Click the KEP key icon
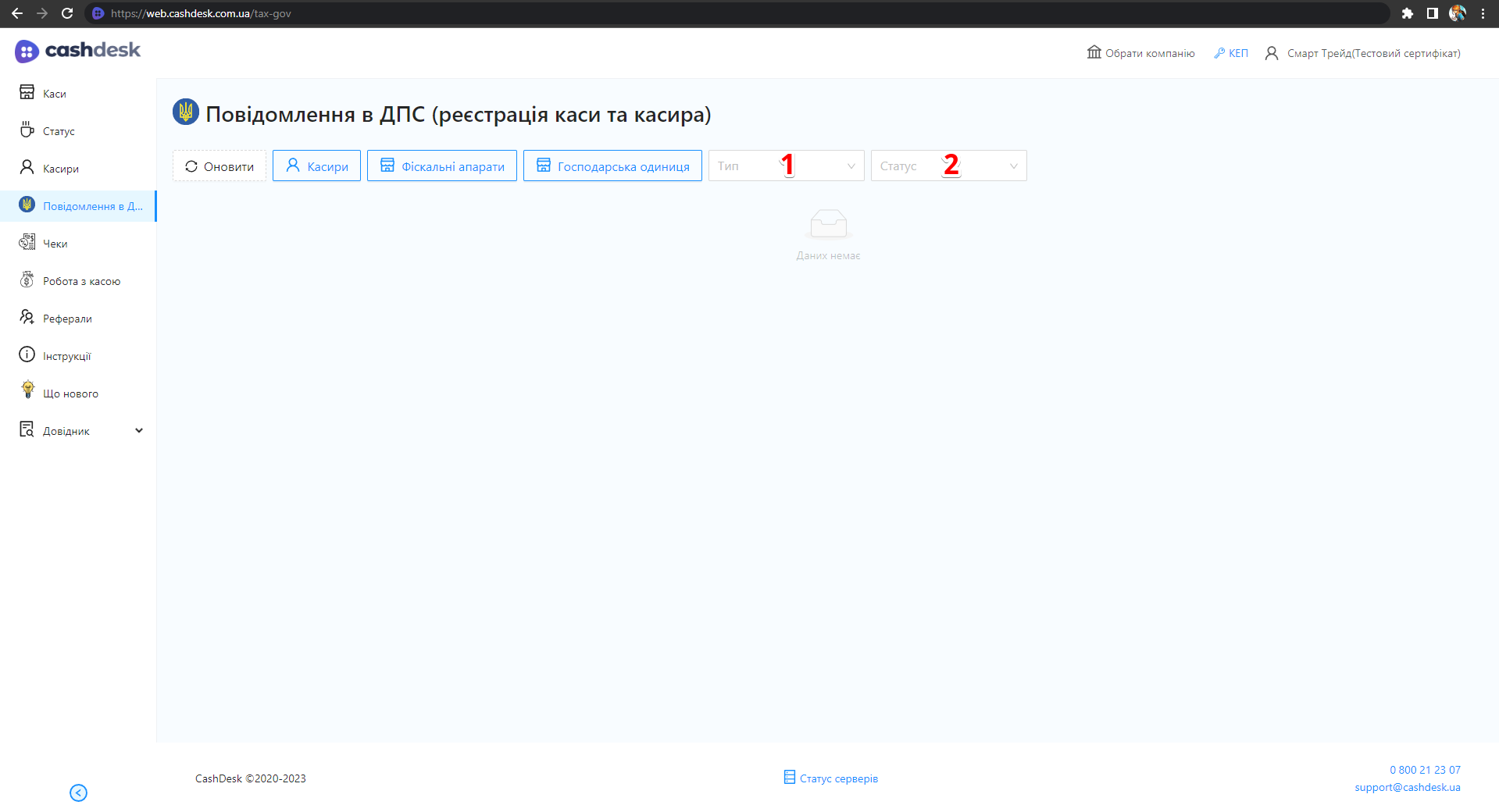The image size is (1499, 812). (x=1219, y=53)
